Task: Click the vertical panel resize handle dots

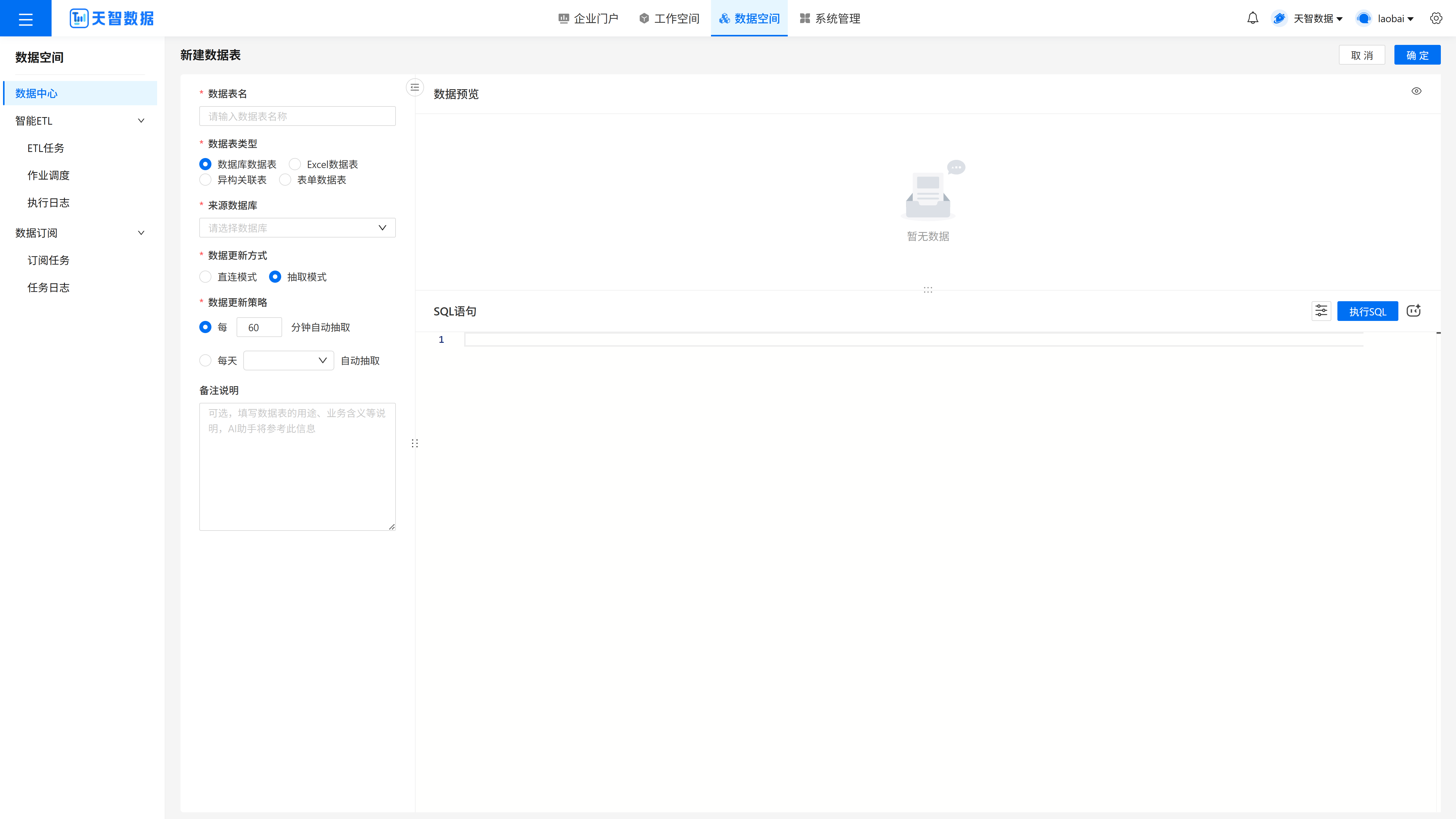Action: (x=415, y=443)
